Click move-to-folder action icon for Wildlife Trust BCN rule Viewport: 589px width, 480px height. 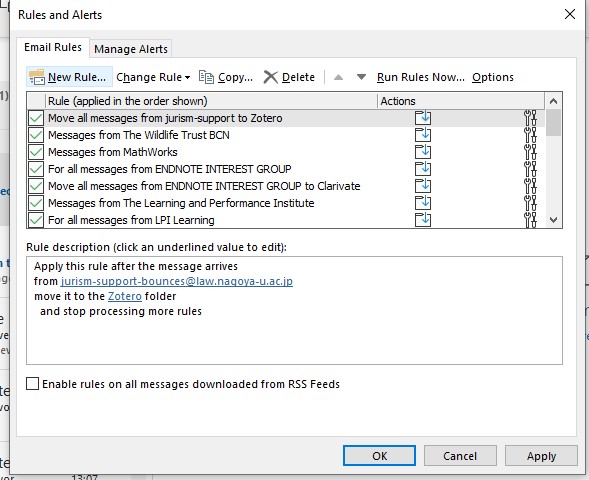tap(423, 135)
